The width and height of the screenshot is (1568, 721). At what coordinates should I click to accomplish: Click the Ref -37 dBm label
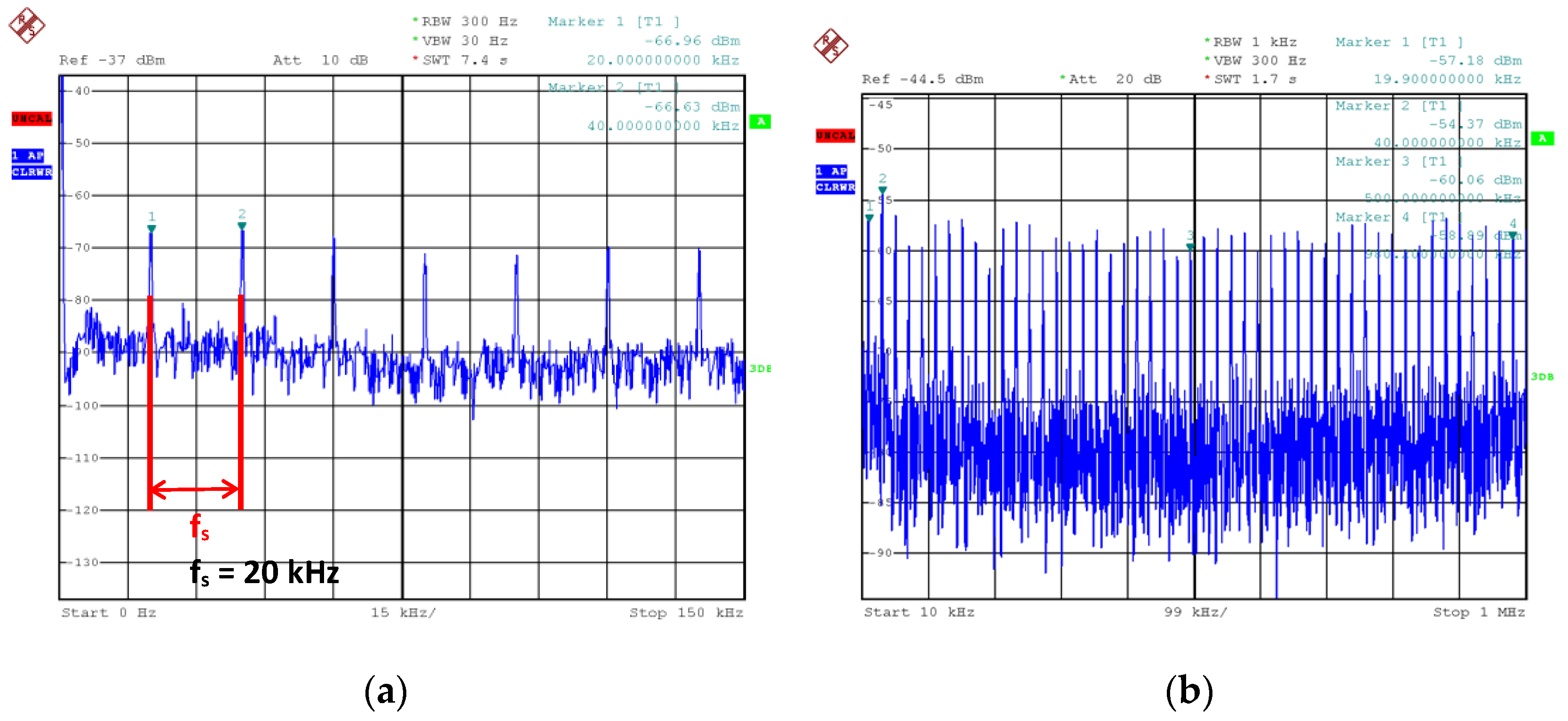pos(112,60)
